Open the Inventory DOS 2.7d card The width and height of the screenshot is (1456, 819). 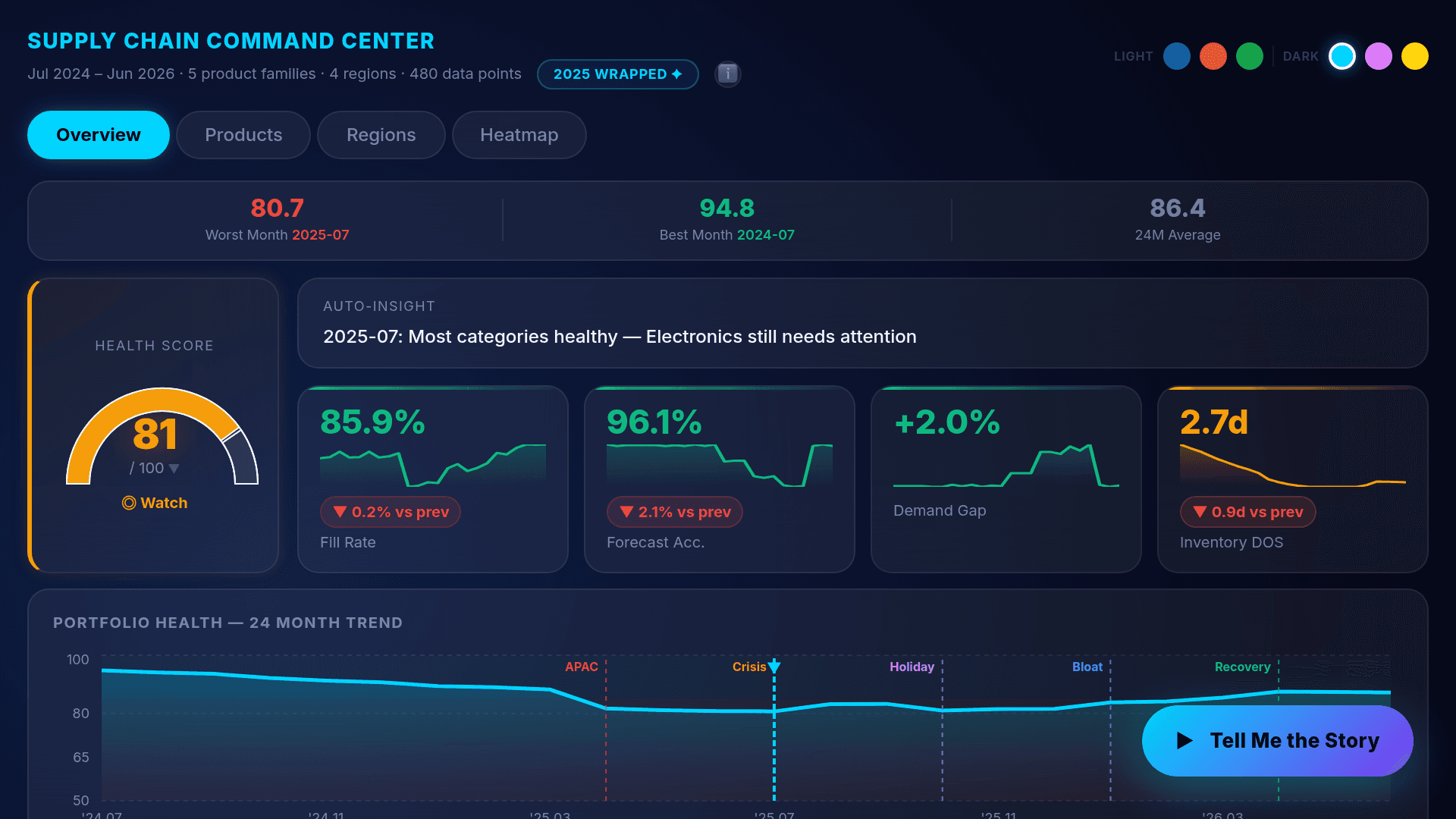coord(1293,479)
